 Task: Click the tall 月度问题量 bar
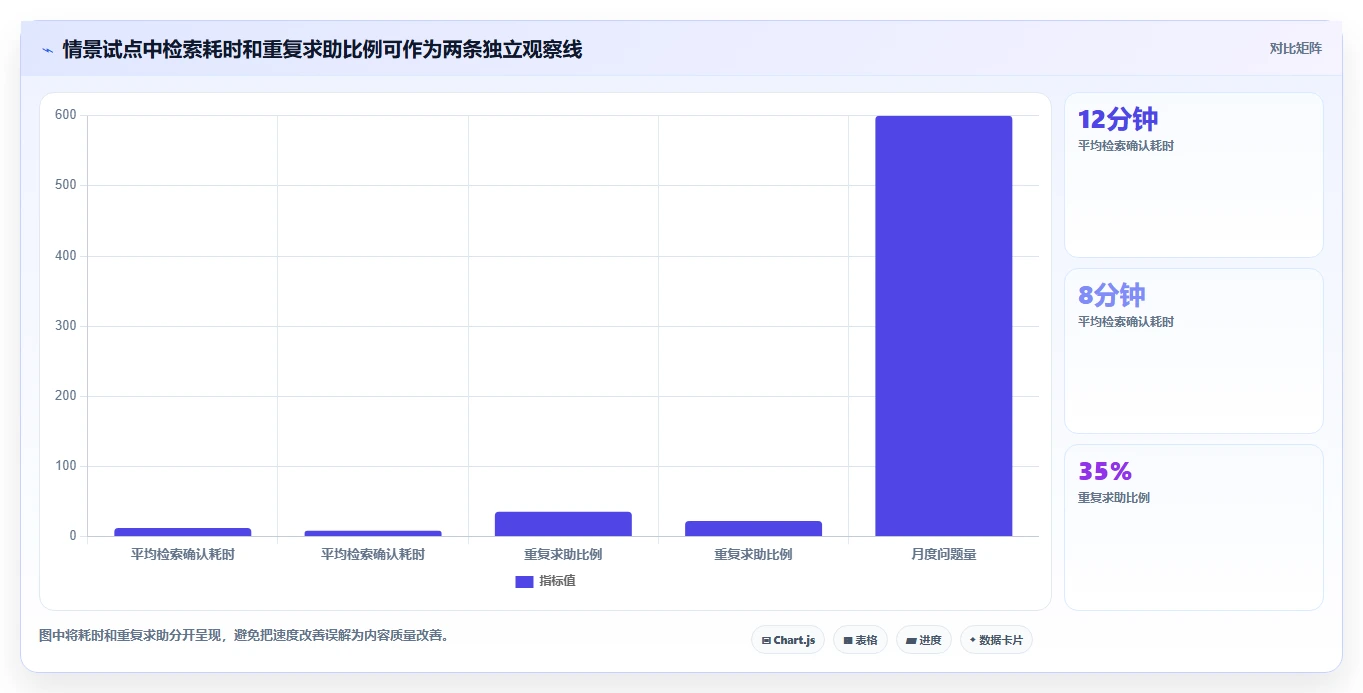coord(943,326)
